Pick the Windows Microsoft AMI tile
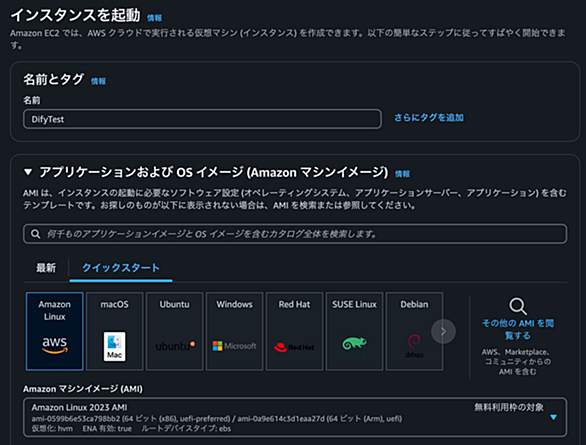 [x=234, y=331]
